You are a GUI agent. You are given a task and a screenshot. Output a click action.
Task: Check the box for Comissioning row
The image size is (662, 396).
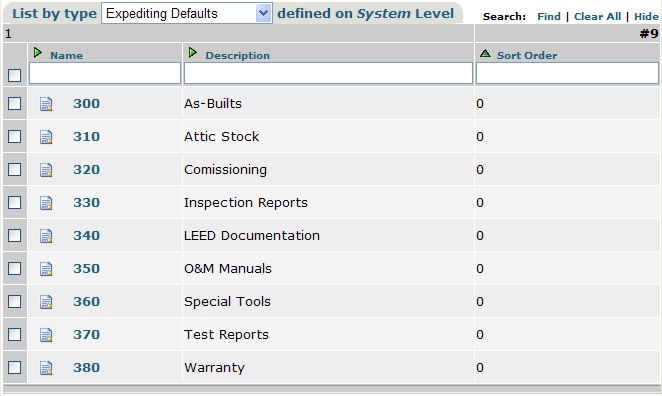[x=14, y=169]
